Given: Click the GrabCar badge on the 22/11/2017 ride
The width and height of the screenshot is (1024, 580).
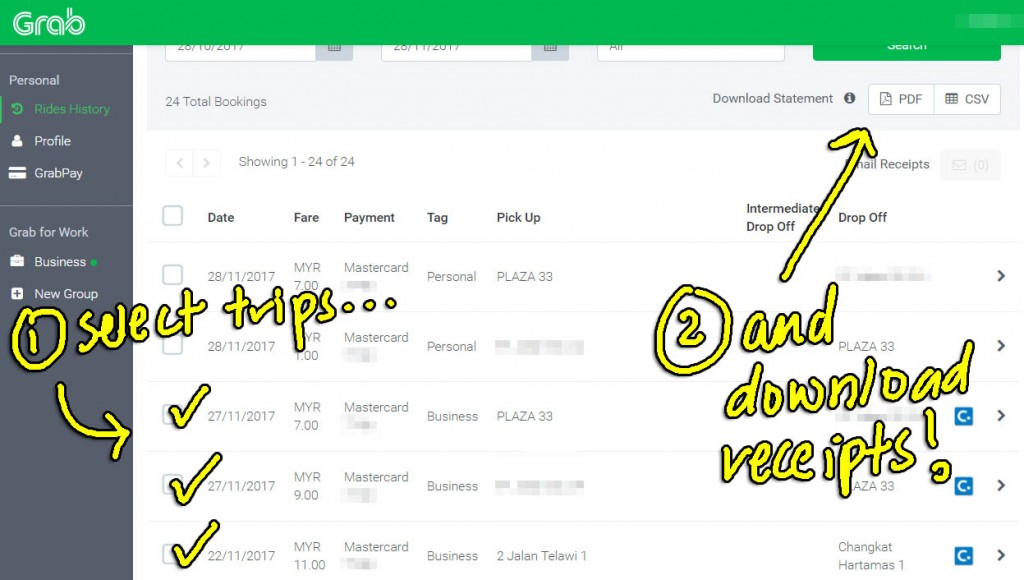Looking at the screenshot, I should pyautogui.click(x=963, y=555).
